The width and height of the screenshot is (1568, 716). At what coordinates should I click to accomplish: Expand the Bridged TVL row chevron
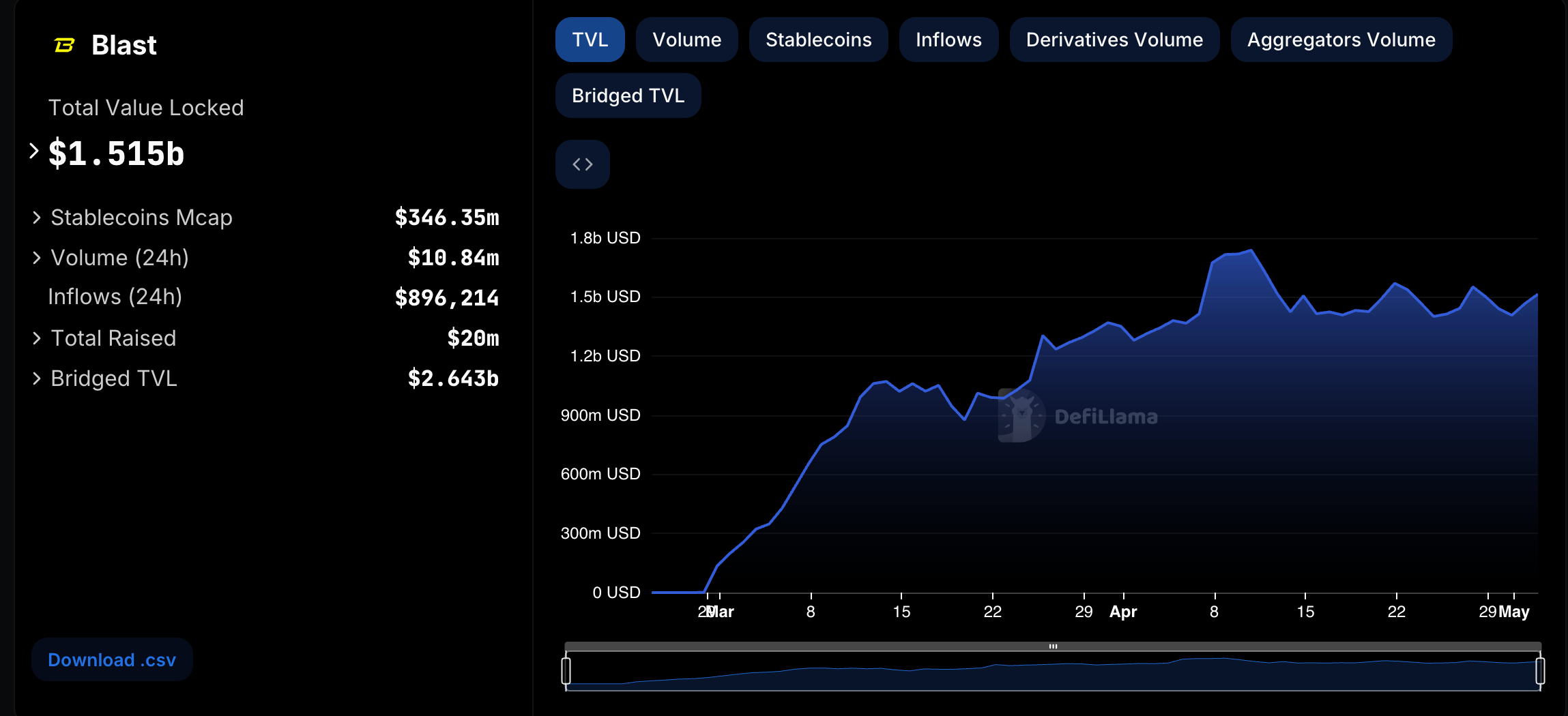(x=37, y=378)
